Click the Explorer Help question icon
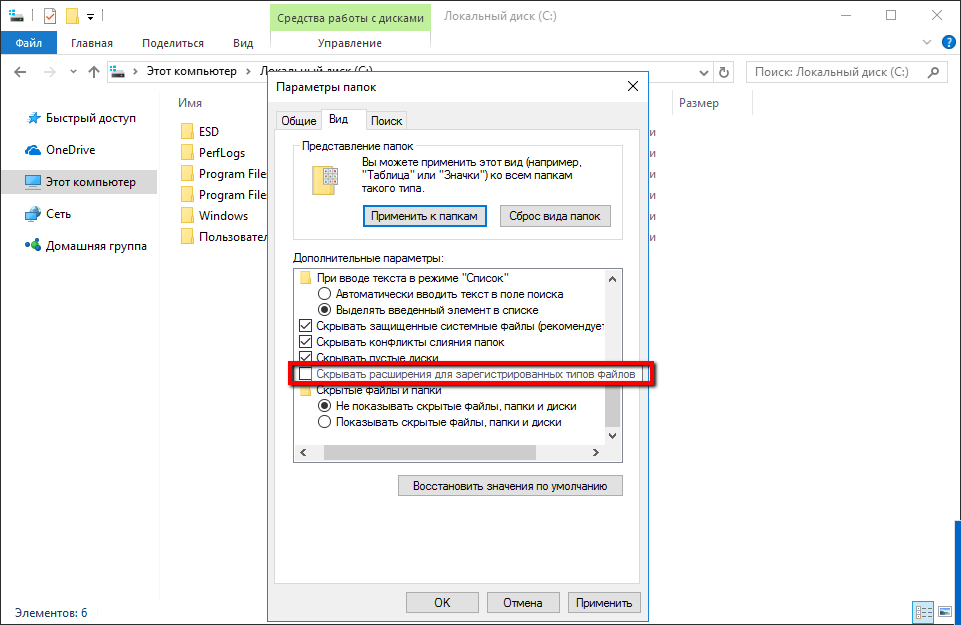The image size is (961, 625). (x=948, y=42)
